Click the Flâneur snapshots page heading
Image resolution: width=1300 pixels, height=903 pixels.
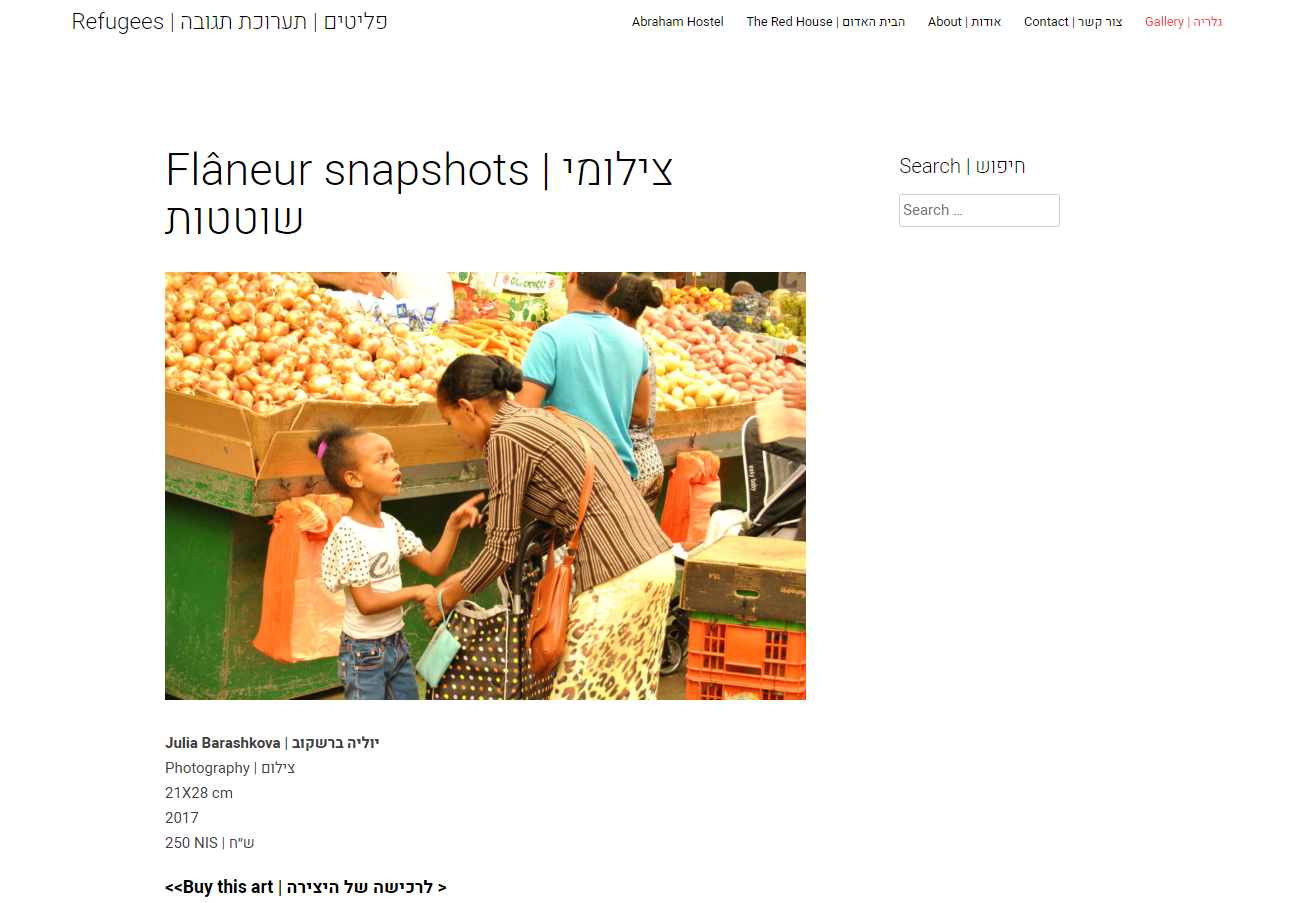(x=419, y=194)
